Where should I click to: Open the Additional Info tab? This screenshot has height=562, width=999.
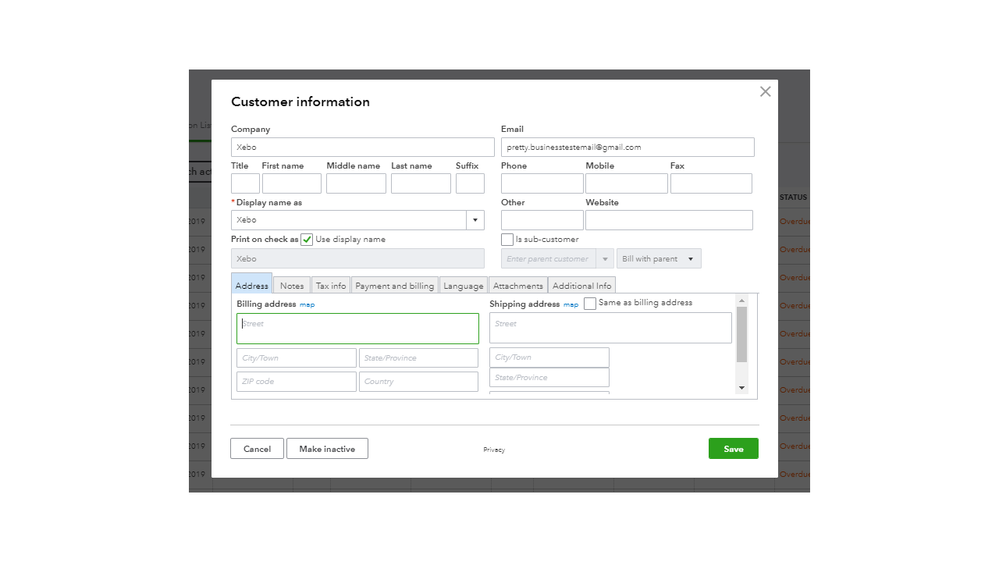[x=582, y=285]
